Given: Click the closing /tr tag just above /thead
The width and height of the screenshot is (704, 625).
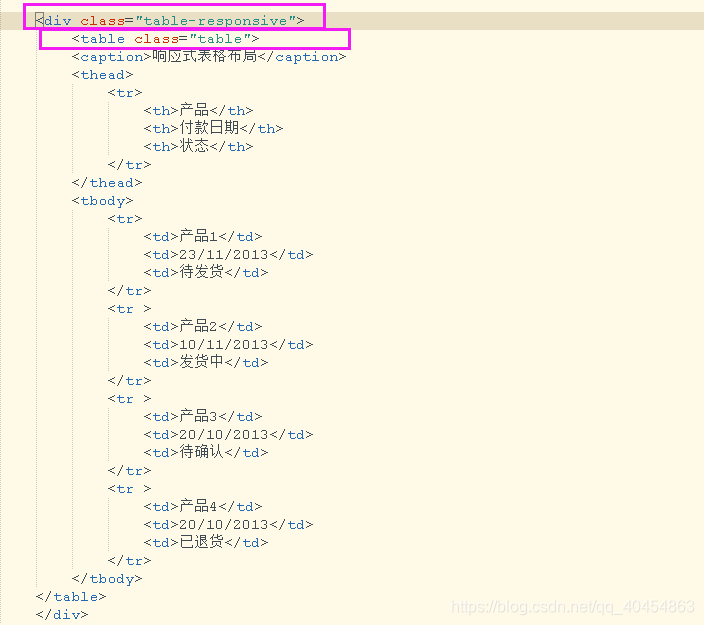Looking at the screenshot, I should (x=129, y=165).
